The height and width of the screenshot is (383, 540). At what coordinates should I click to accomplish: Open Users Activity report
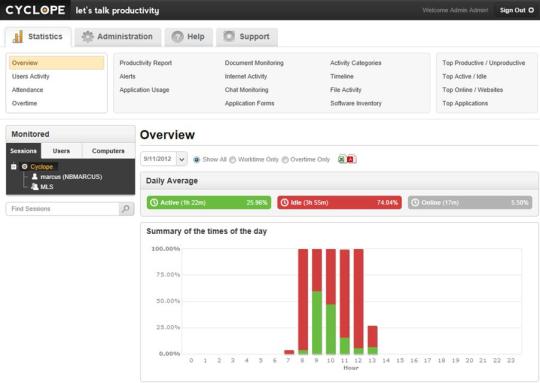click(31, 76)
